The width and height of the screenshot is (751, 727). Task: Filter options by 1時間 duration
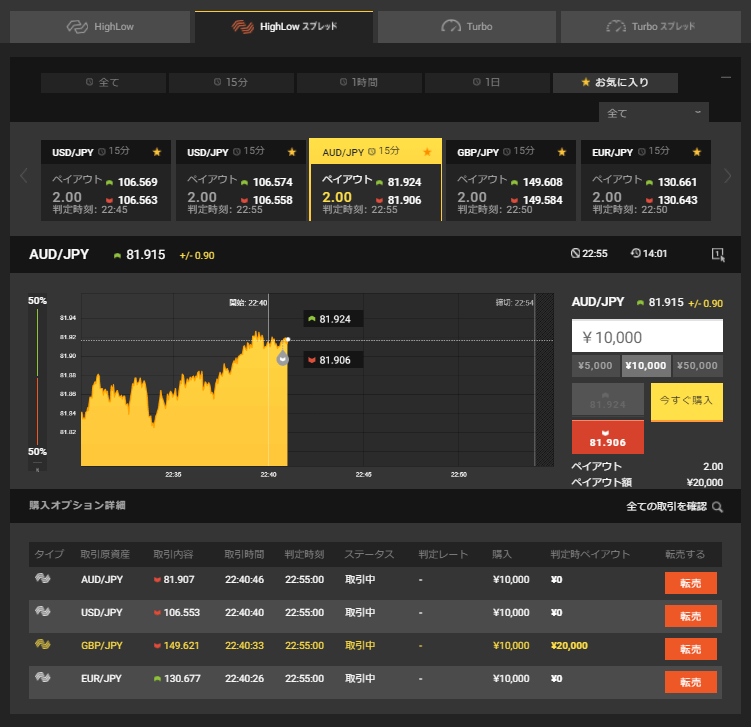coord(359,83)
